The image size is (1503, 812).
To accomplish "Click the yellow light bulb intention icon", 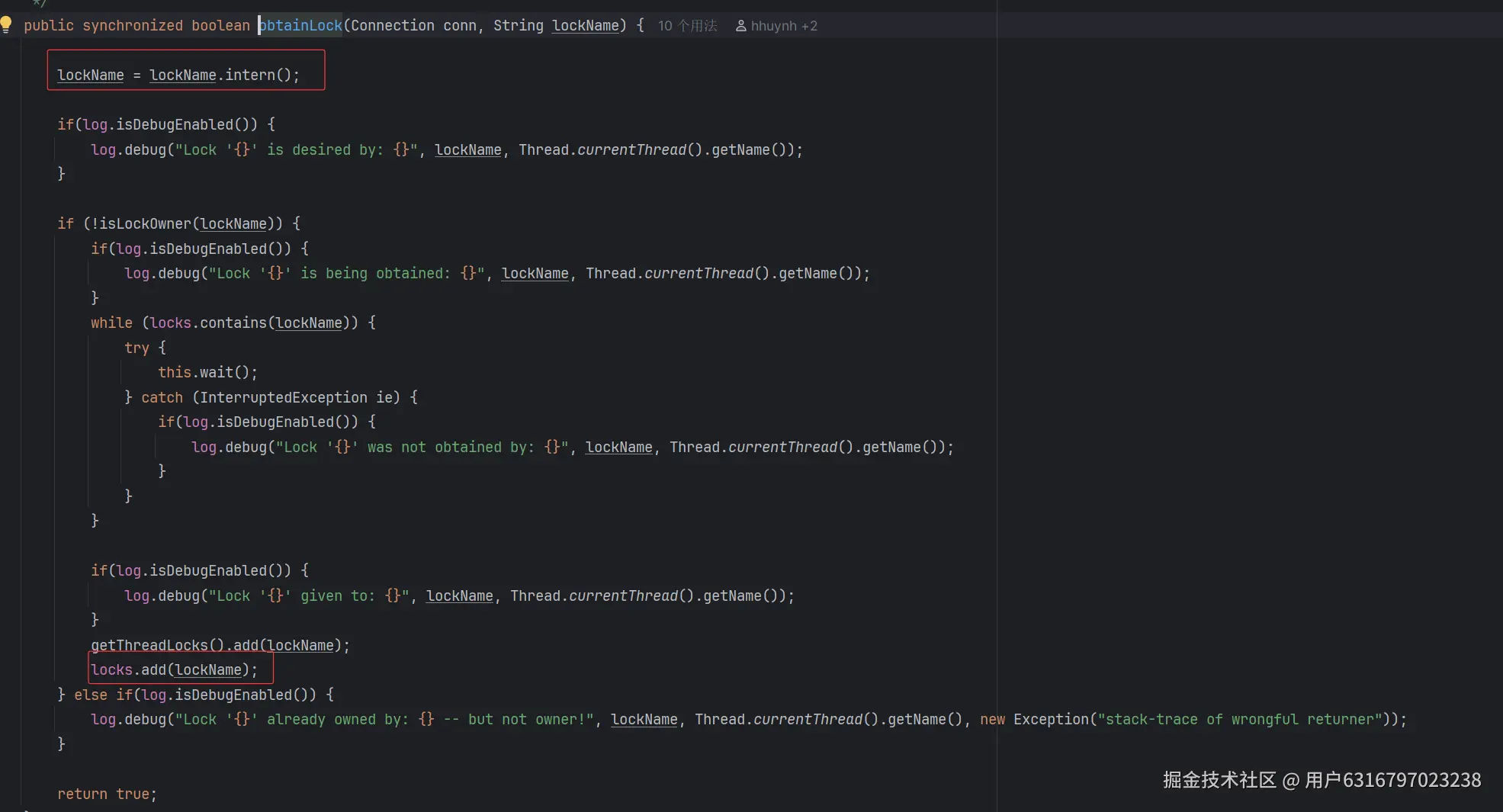I will [6, 24].
